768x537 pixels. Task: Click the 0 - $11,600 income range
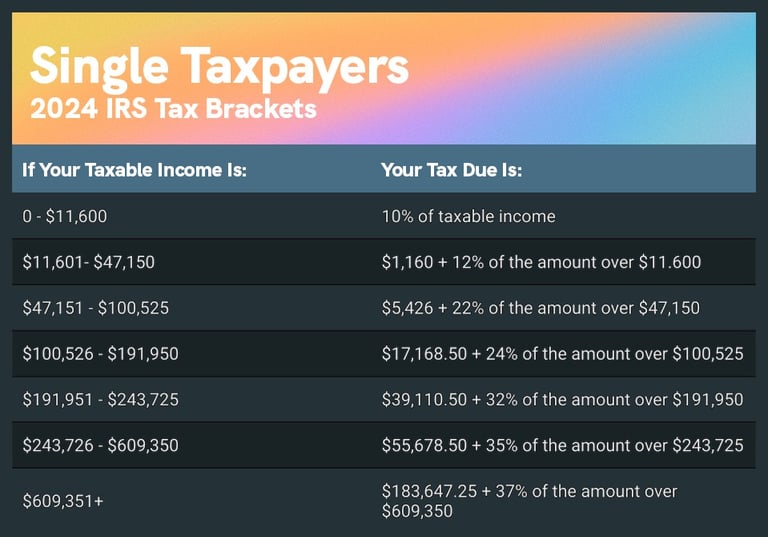coord(65,216)
